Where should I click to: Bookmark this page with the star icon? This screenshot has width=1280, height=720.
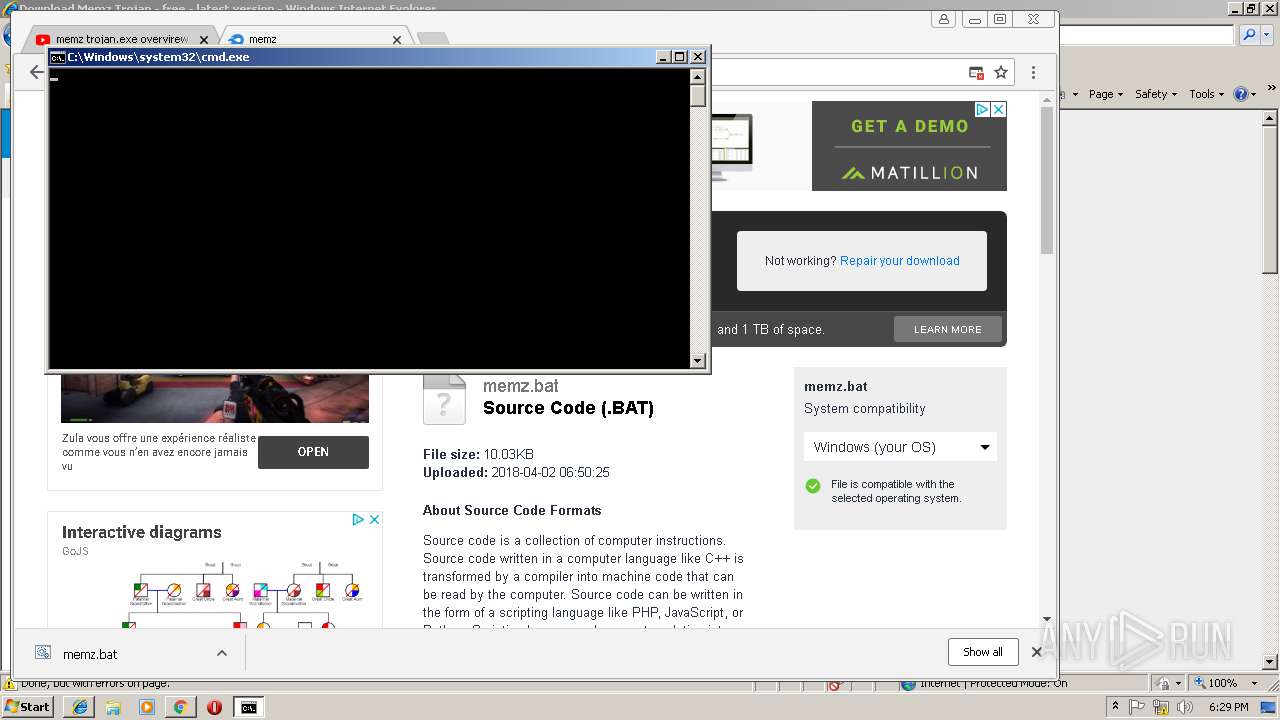tap(1000, 73)
